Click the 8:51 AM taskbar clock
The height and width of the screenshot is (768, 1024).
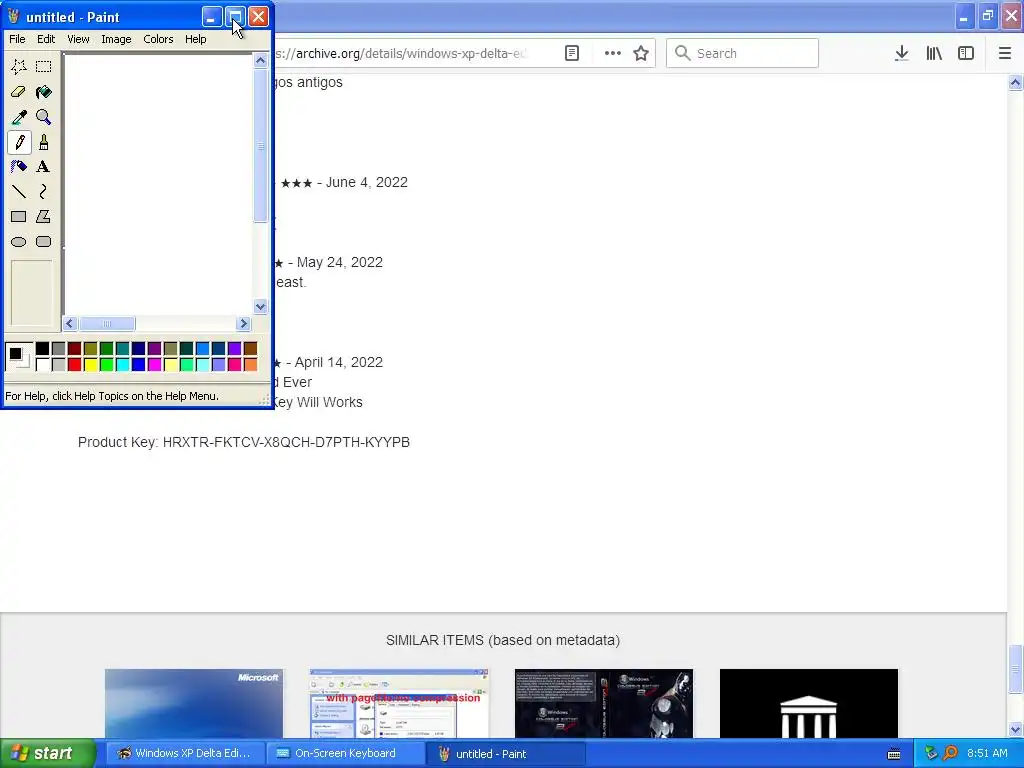987,754
